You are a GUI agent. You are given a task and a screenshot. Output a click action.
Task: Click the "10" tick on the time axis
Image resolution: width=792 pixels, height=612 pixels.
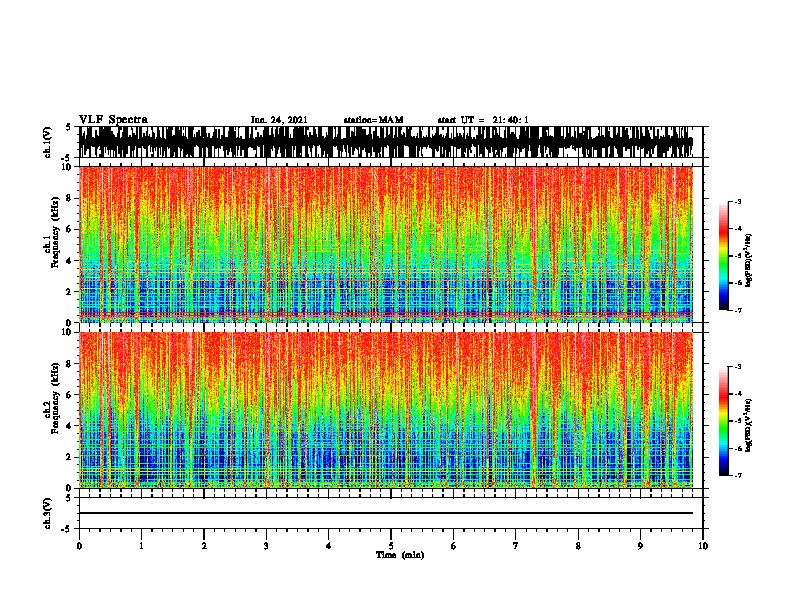(x=703, y=546)
